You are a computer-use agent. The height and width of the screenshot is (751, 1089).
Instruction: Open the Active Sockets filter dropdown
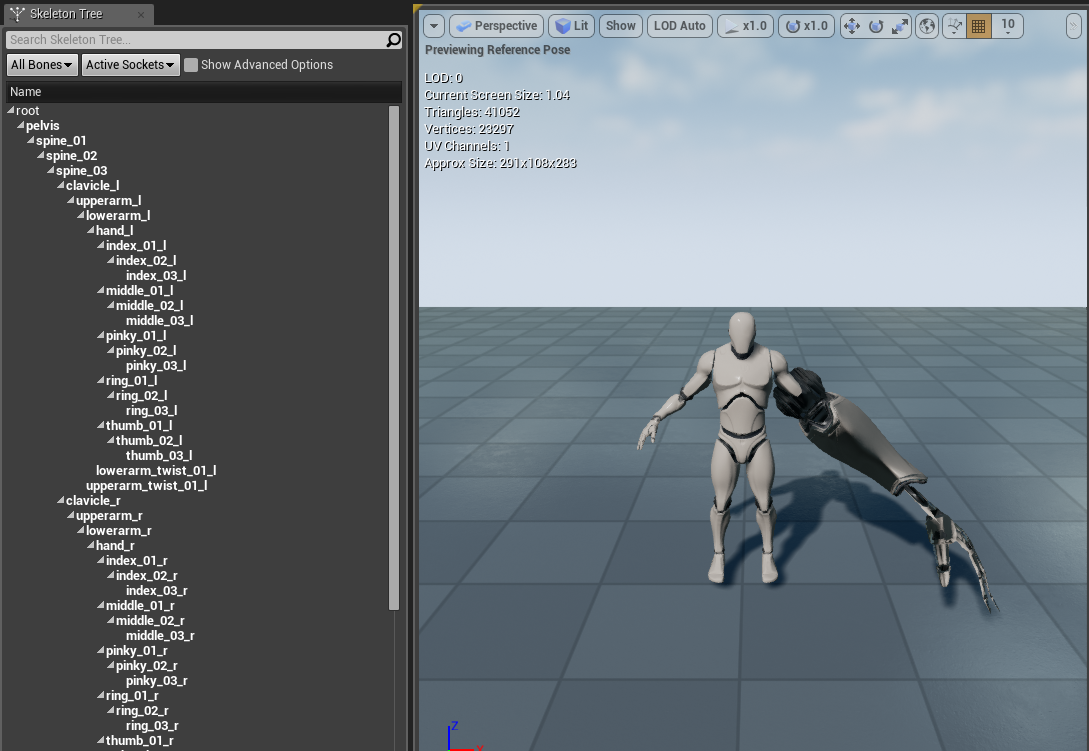click(x=131, y=65)
